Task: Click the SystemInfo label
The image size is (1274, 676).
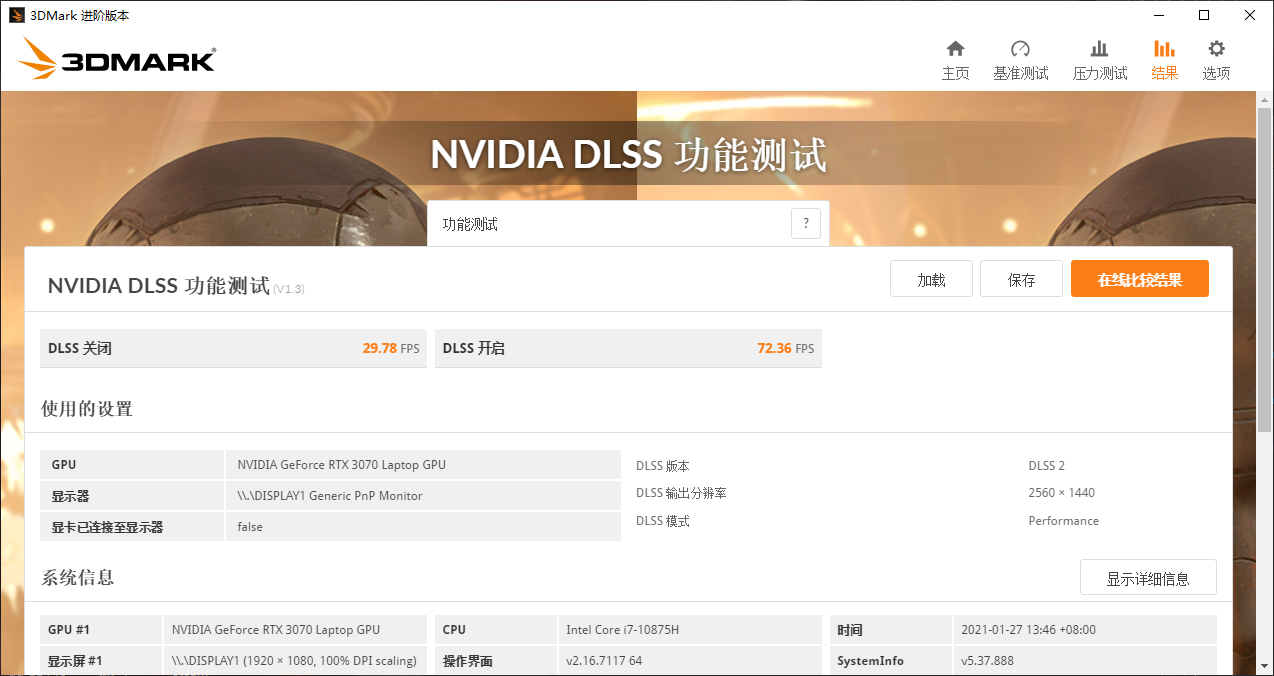Action: tap(871, 661)
